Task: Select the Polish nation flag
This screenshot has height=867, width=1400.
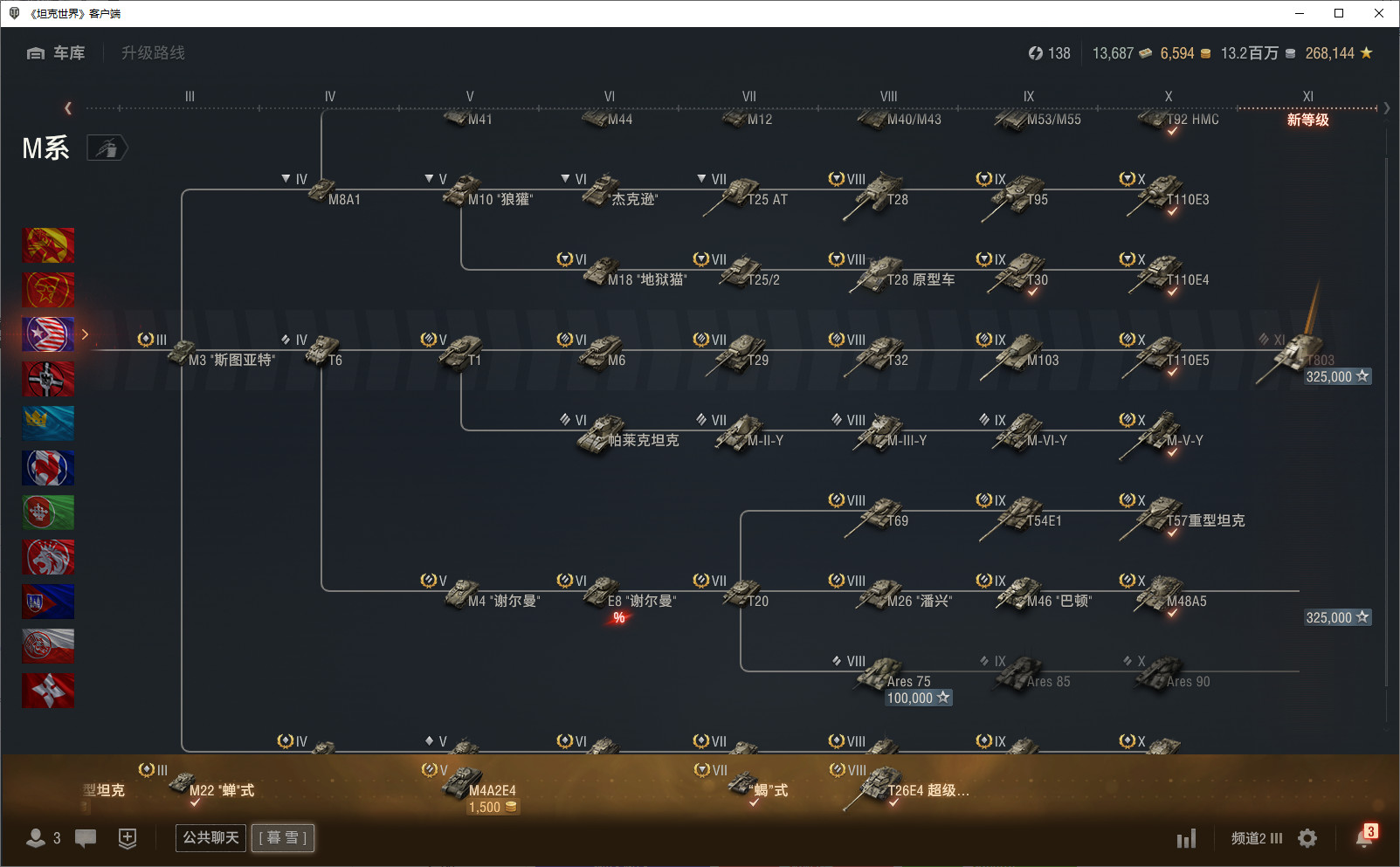Action: point(48,646)
